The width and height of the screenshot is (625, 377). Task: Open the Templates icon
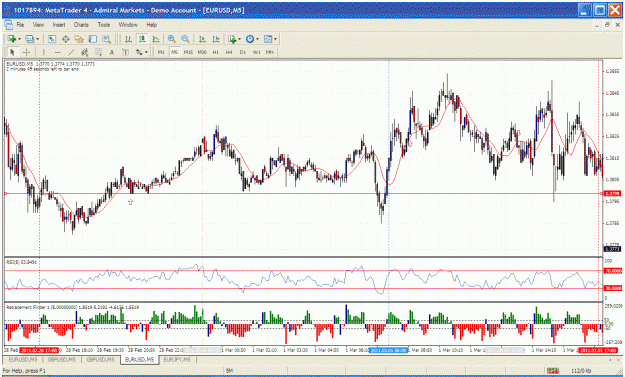tap(268, 39)
